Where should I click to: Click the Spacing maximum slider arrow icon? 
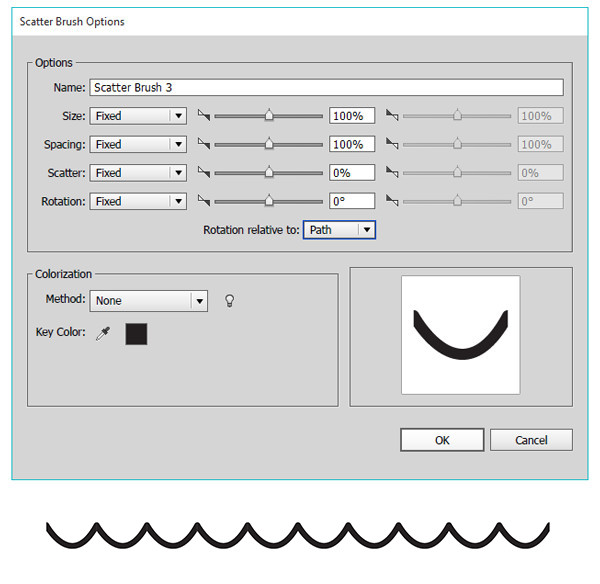[392, 144]
